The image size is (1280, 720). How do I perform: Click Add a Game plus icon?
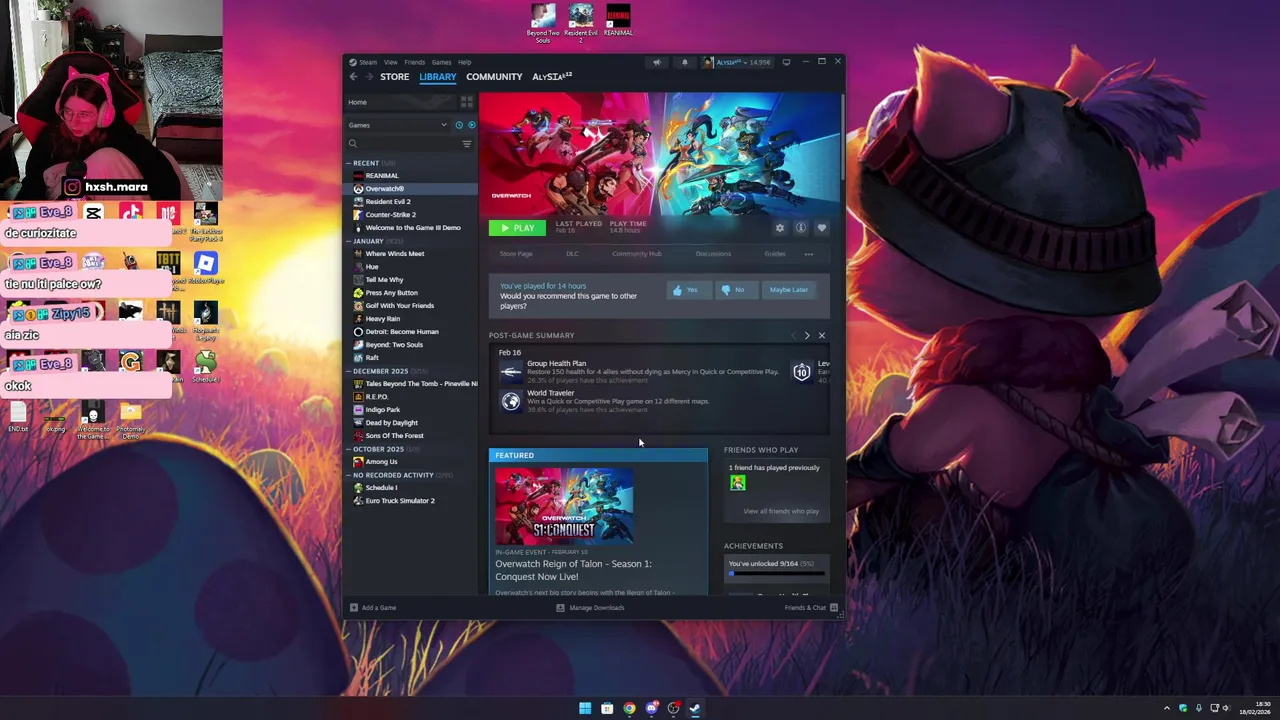[x=353, y=608]
